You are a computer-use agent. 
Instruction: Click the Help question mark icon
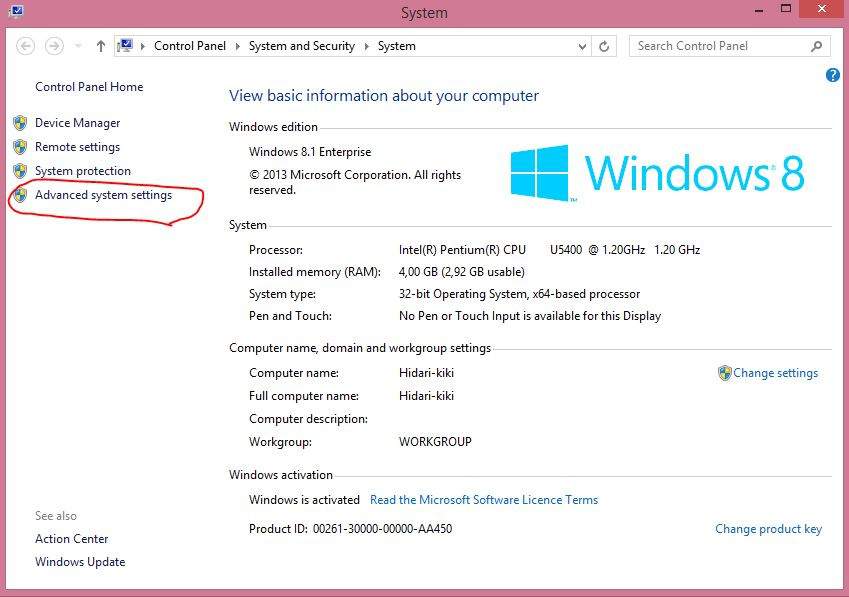tap(833, 74)
